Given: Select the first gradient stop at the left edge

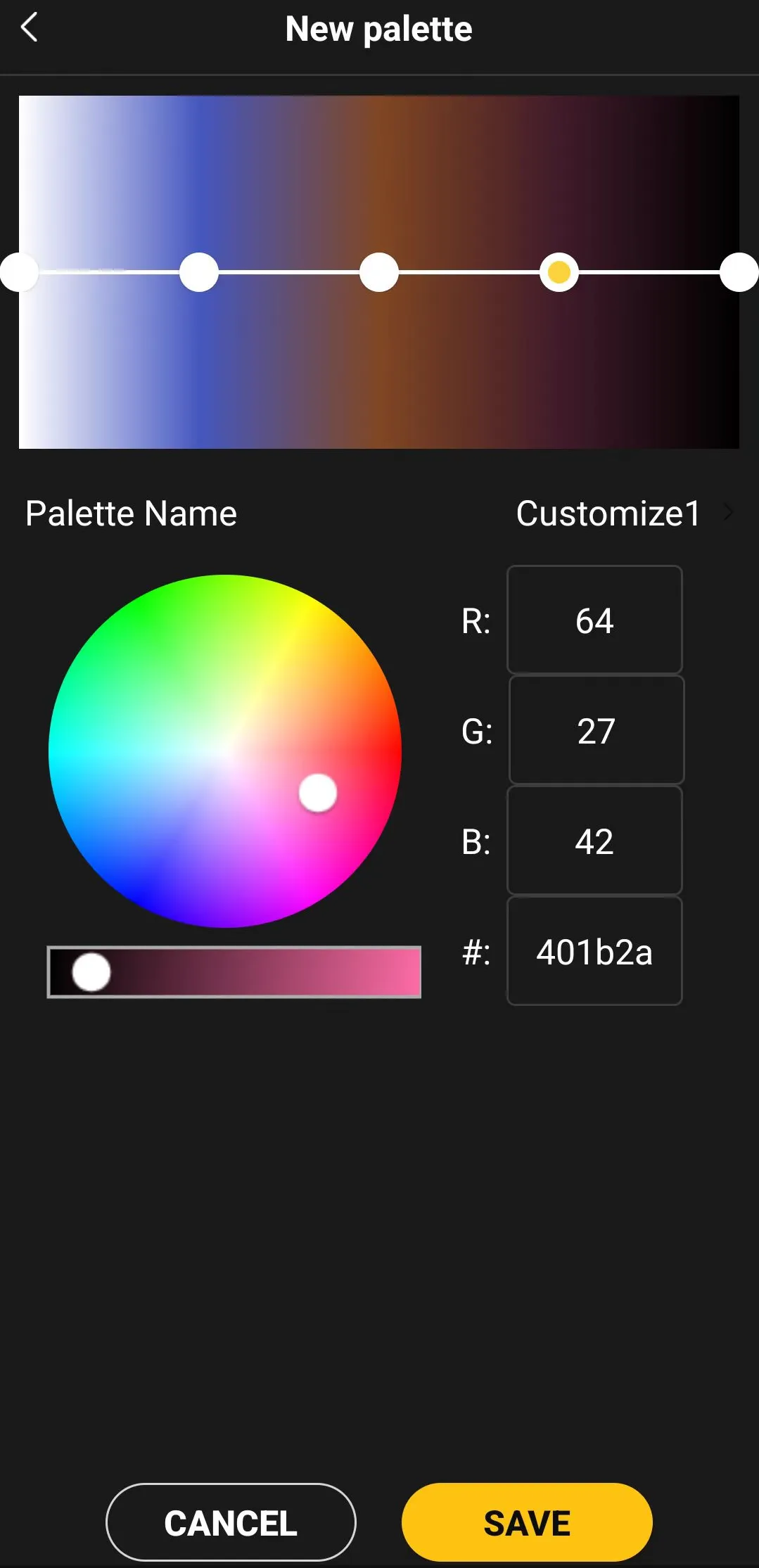Looking at the screenshot, I should [19, 272].
